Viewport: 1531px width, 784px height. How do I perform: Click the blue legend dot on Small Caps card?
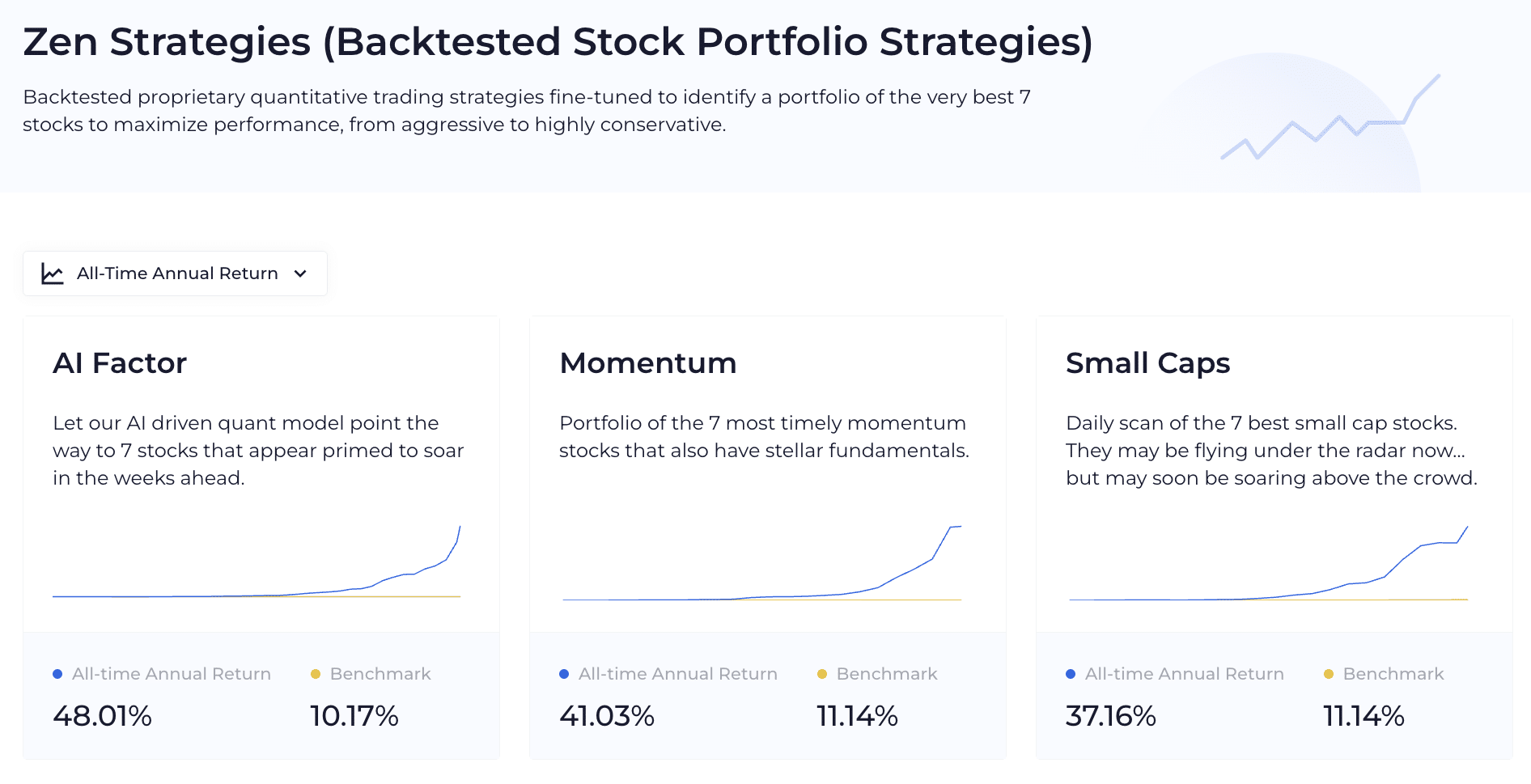tap(1070, 673)
